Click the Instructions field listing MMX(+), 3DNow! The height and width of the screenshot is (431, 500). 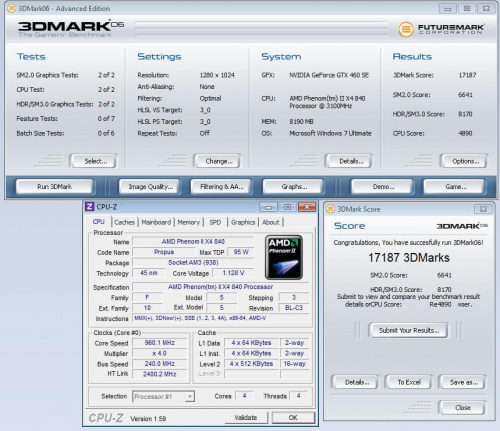click(x=221, y=318)
